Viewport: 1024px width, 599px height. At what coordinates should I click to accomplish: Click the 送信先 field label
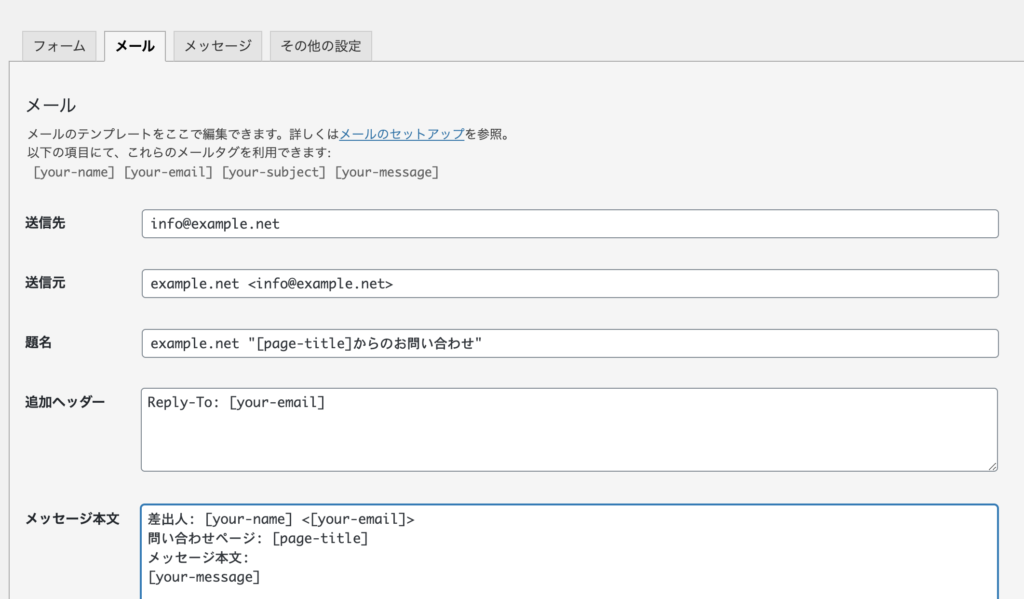[x=46, y=223]
